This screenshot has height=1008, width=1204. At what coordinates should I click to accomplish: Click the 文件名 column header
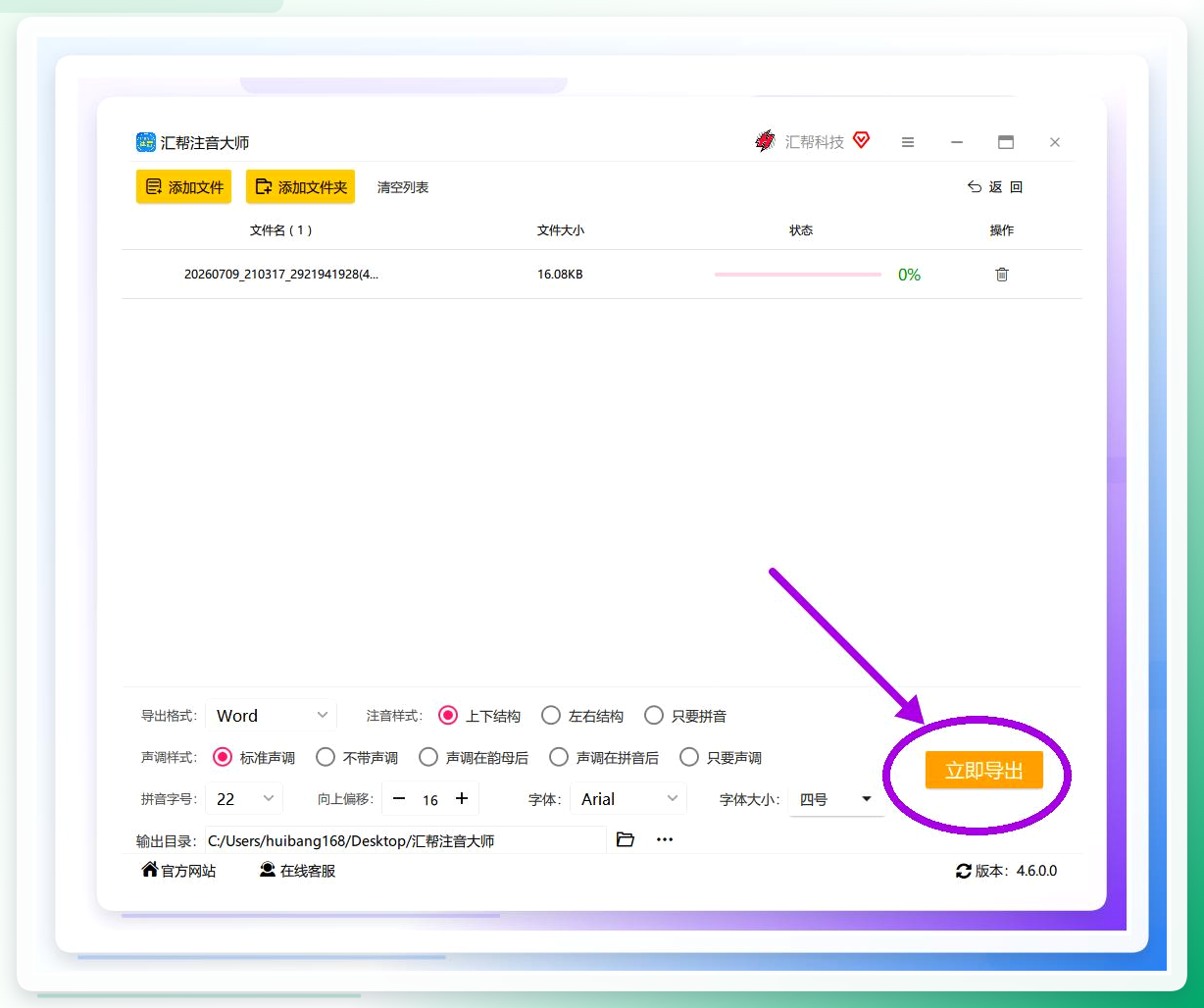tap(281, 230)
